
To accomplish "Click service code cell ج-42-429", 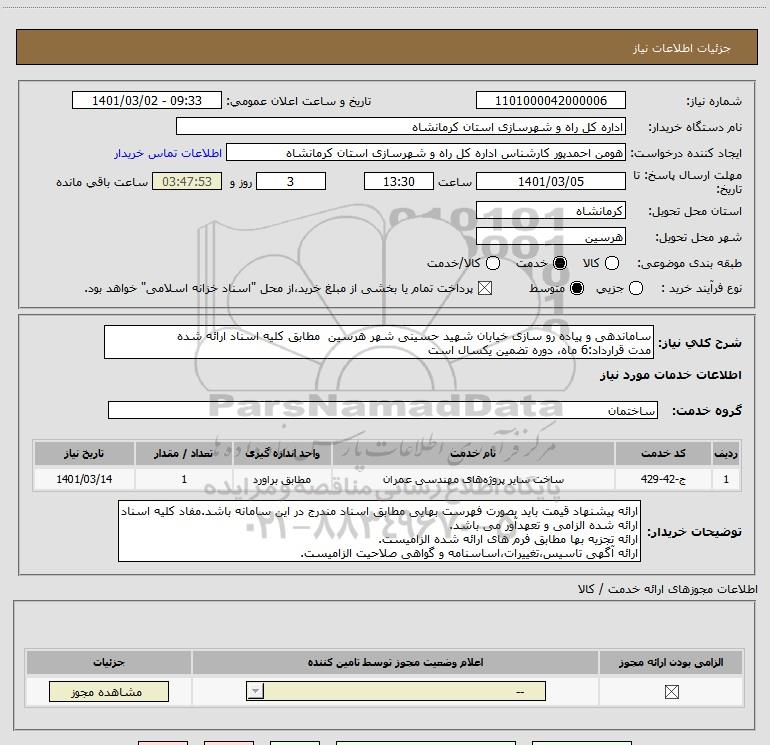I will click(x=663, y=479).
